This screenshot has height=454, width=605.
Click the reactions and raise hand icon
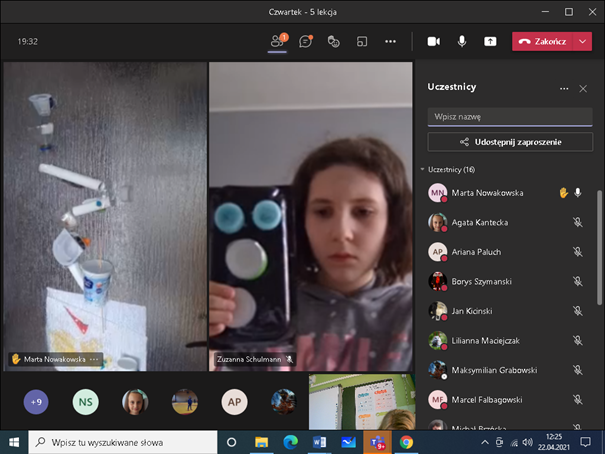[x=334, y=42]
